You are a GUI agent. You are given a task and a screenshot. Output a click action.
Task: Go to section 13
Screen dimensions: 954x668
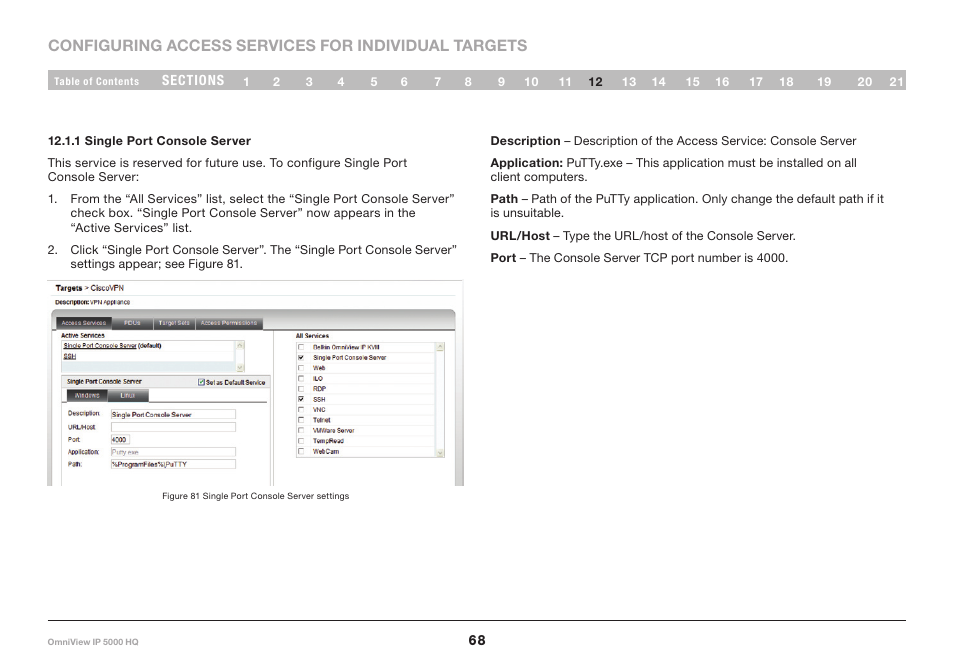[x=628, y=82]
